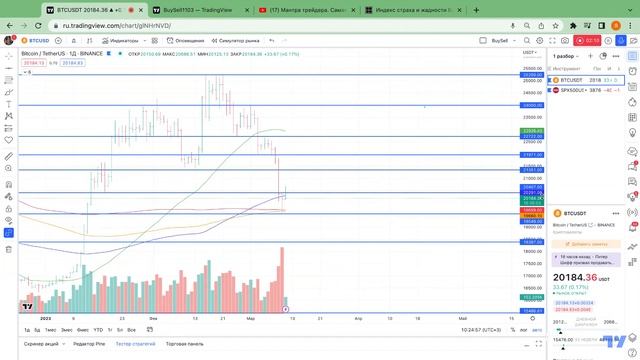
Task: Select BTCUSDT row in watchlist
Action: tap(586, 80)
